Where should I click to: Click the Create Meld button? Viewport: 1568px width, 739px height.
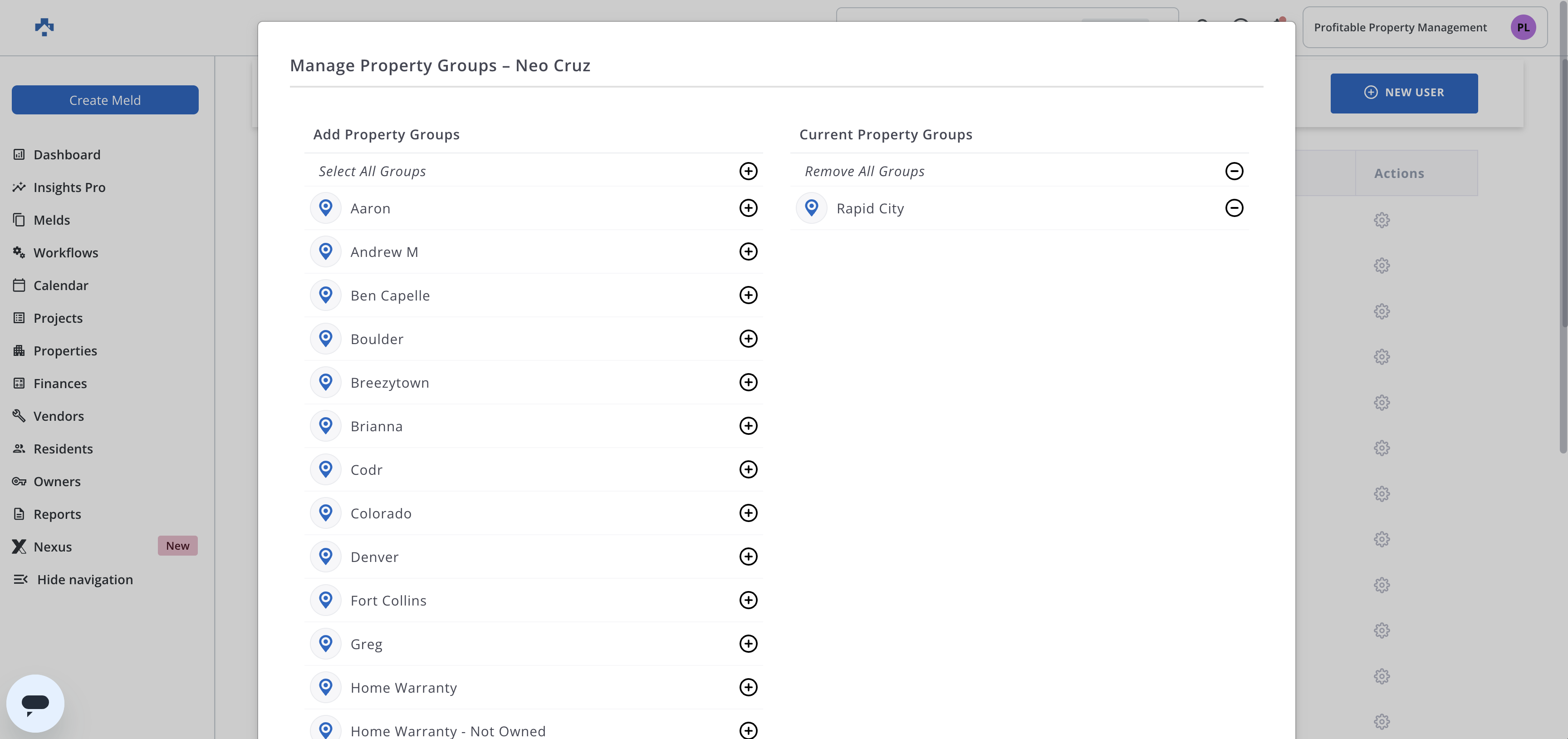click(105, 100)
